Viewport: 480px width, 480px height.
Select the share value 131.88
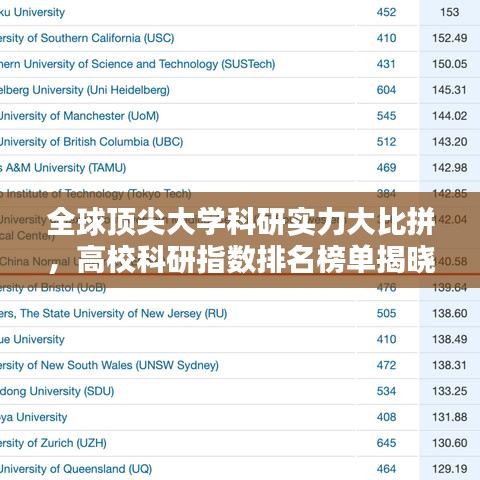click(x=450, y=417)
